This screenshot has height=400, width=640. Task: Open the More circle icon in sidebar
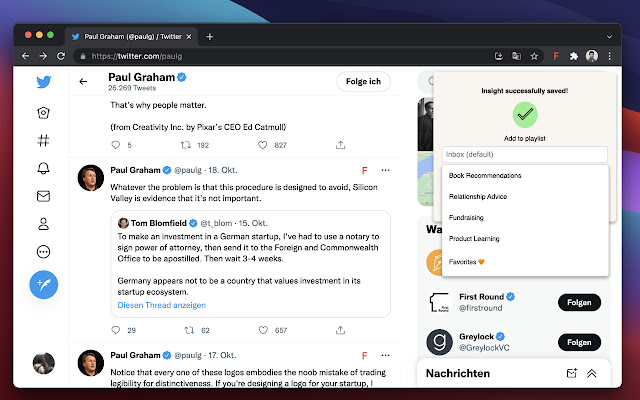[x=43, y=252]
